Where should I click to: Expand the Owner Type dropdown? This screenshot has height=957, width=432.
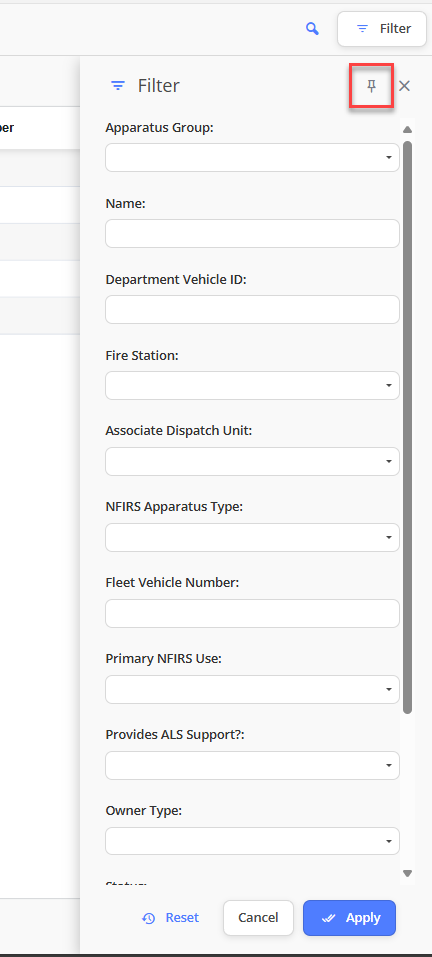[253, 842]
